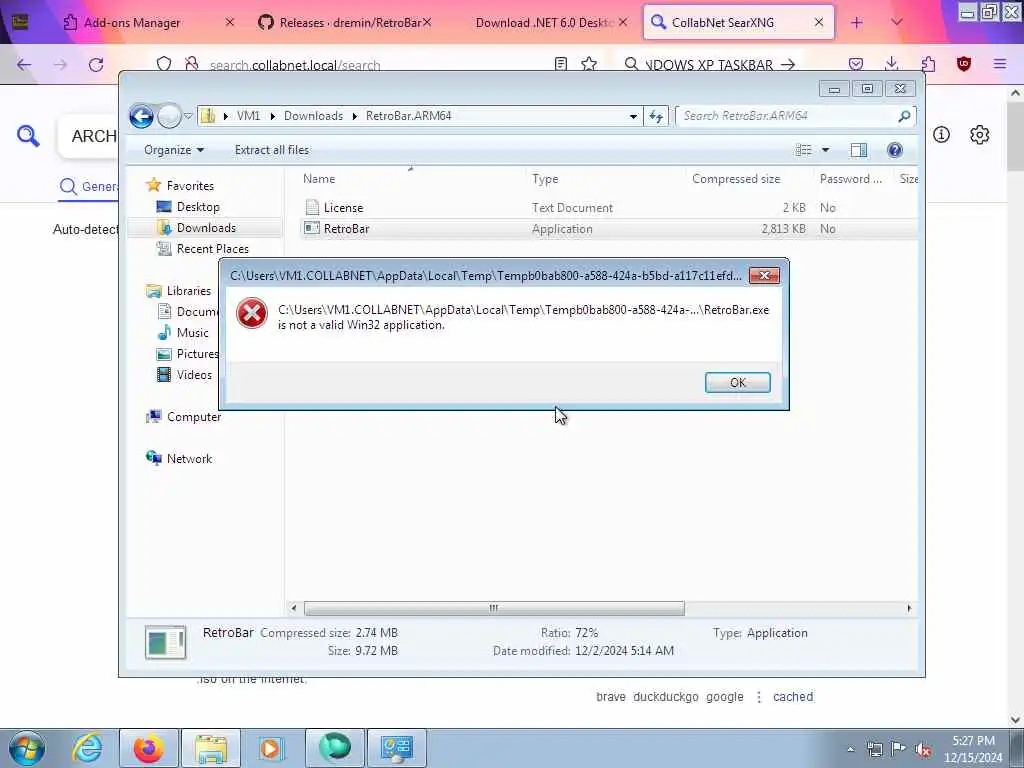This screenshot has width=1024, height=768.
Task: Open Windows Explorer taskbar button
Action: [x=211, y=748]
